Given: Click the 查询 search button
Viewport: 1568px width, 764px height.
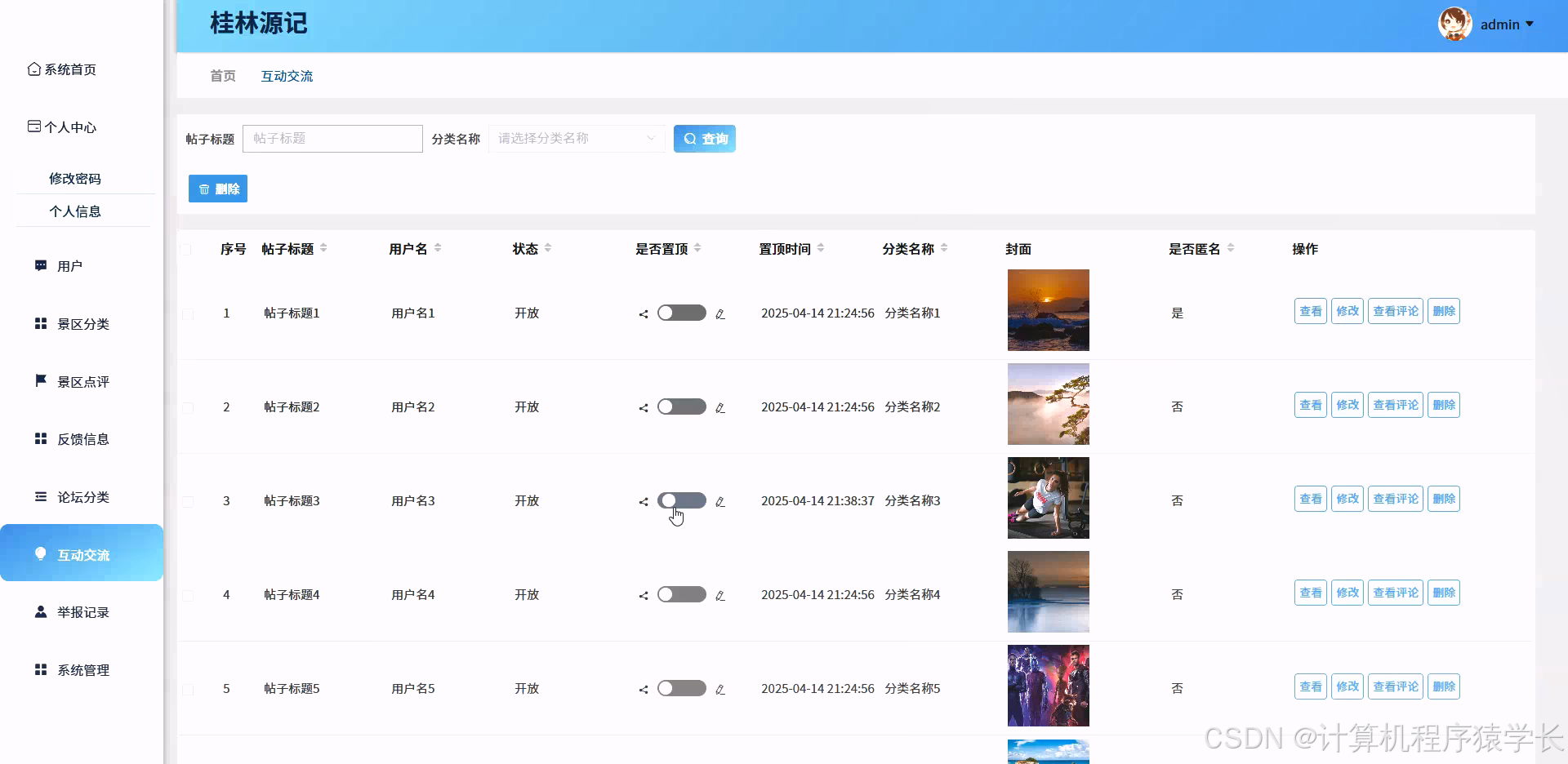Looking at the screenshot, I should tap(704, 139).
